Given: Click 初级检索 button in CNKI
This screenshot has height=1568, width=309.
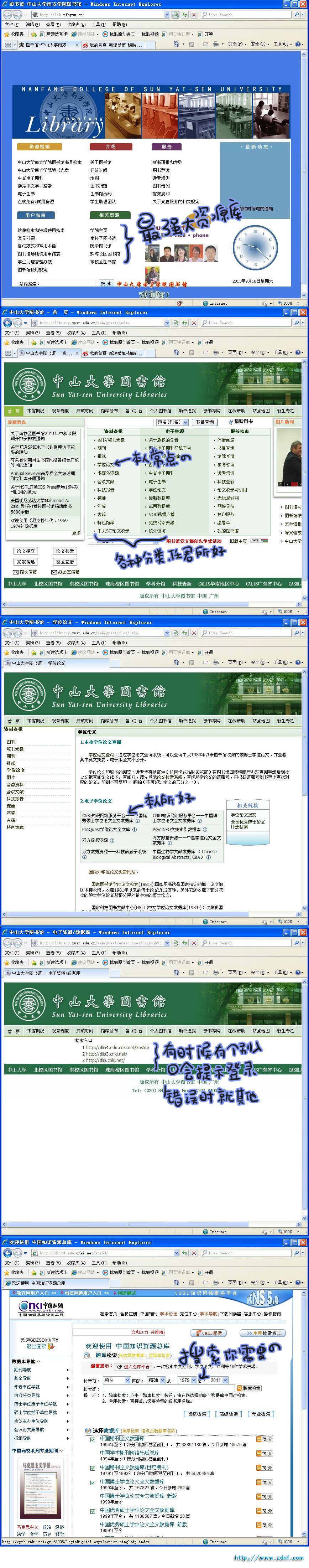Looking at the screenshot, I should (197, 1413).
